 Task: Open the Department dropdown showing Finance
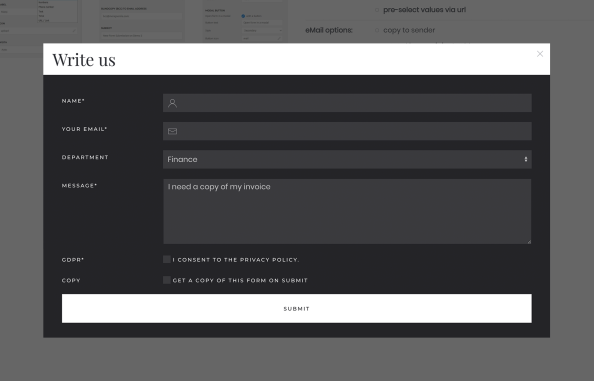[x=347, y=159]
